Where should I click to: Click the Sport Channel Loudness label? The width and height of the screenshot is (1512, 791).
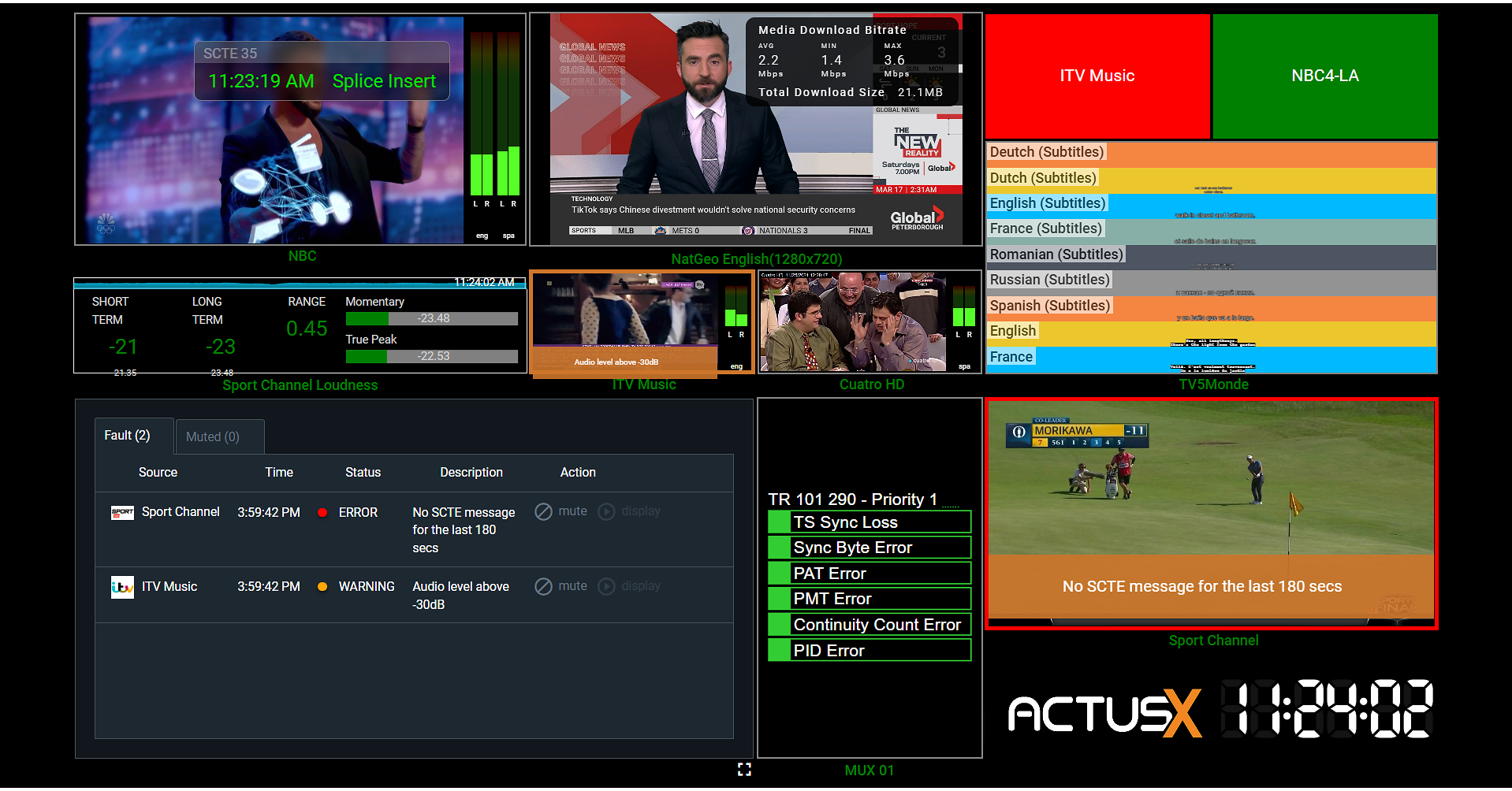pyautogui.click(x=300, y=385)
